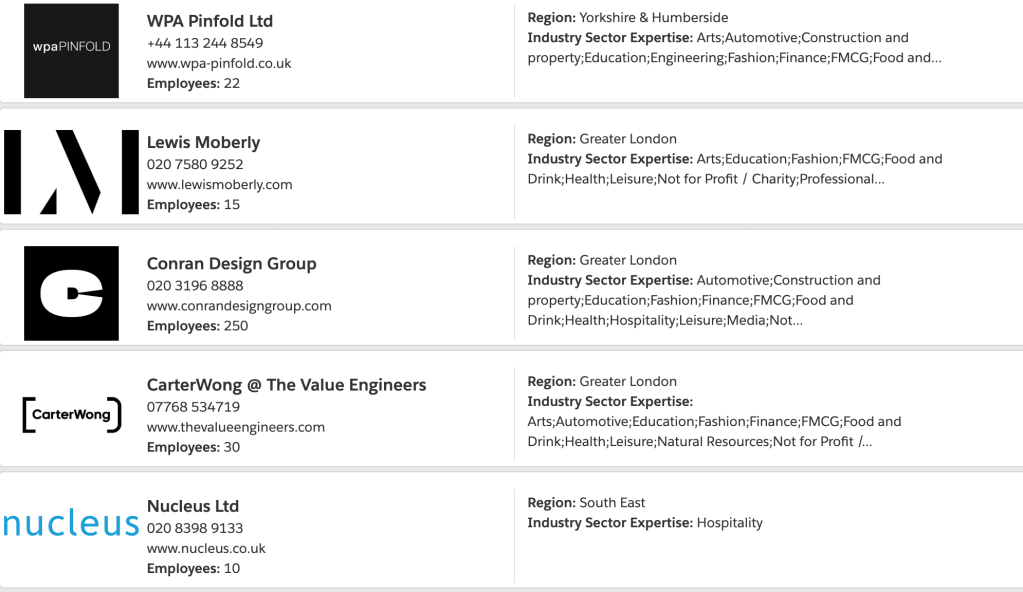Click the CarterWong bracket logo
This screenshot has width=1023, height=592.
(x=71, y=415)
